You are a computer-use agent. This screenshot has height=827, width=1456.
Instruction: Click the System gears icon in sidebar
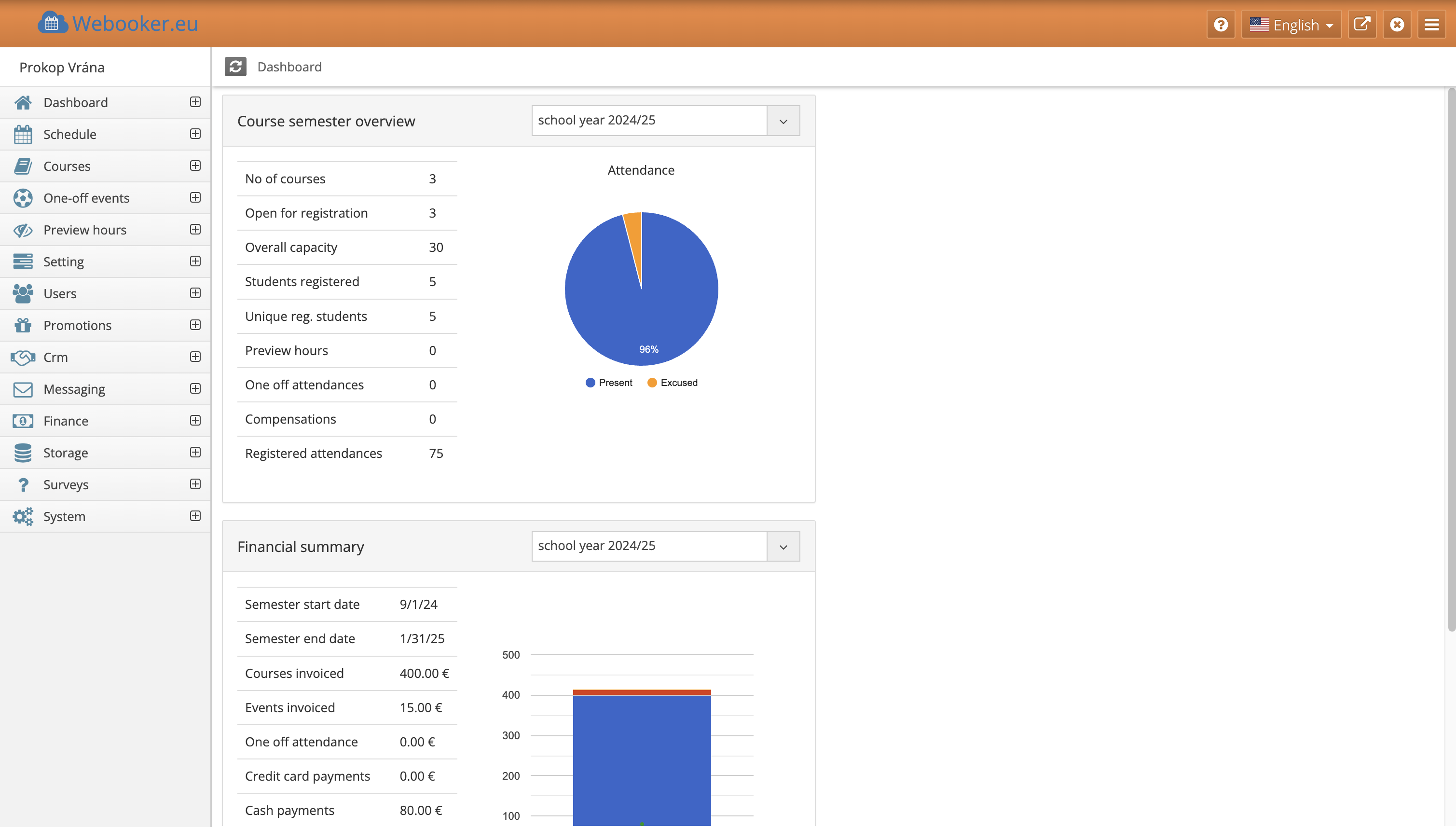point(23,516)
